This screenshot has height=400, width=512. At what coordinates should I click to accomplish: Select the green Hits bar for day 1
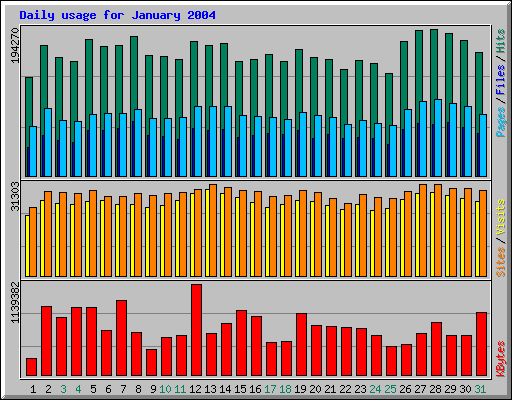pyautogui.click(x=29, y=102)
